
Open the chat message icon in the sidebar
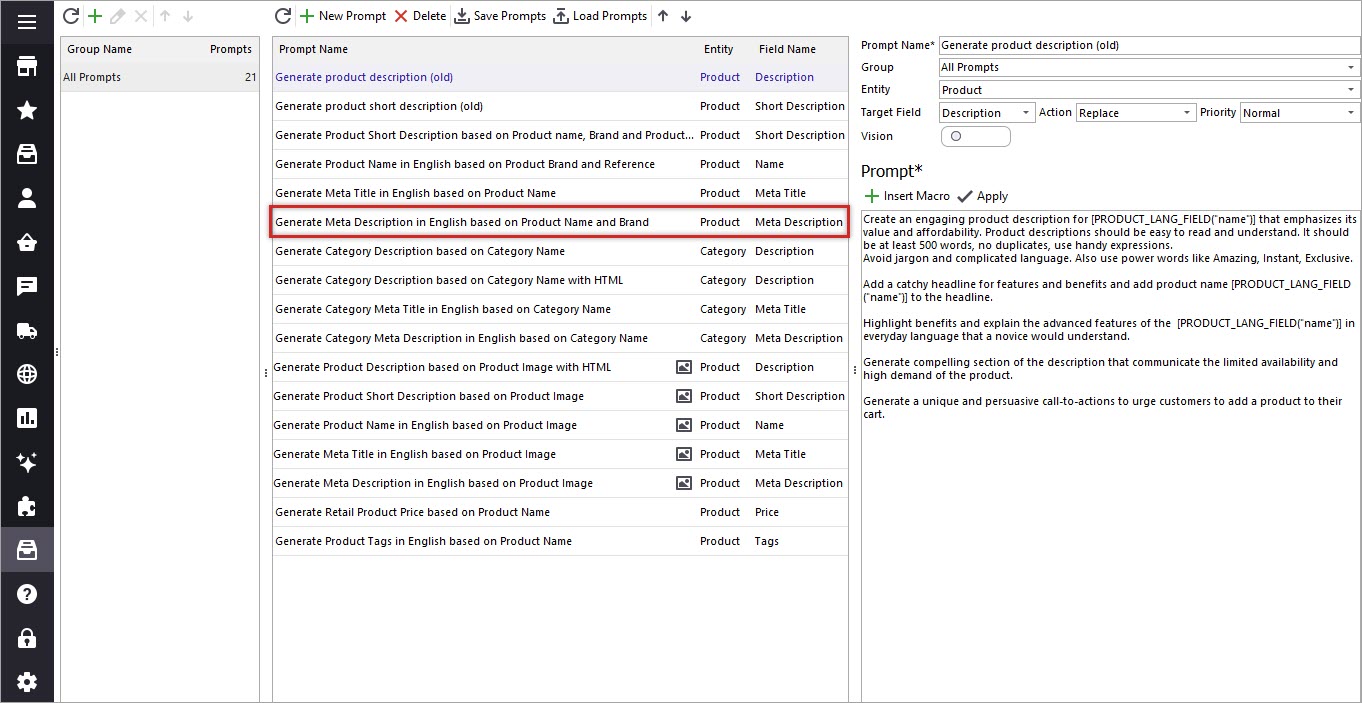click(27, 286)
